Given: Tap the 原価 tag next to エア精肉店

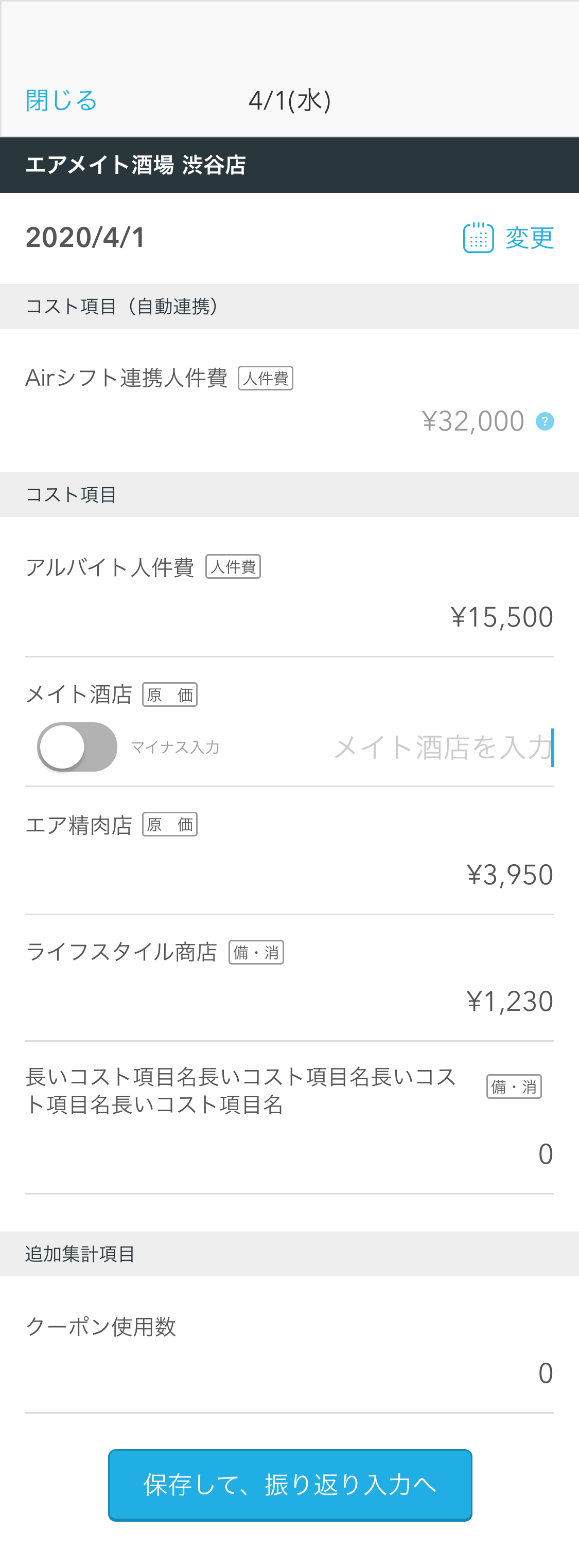Looking at the screenshot, I should tap(170, 824).
